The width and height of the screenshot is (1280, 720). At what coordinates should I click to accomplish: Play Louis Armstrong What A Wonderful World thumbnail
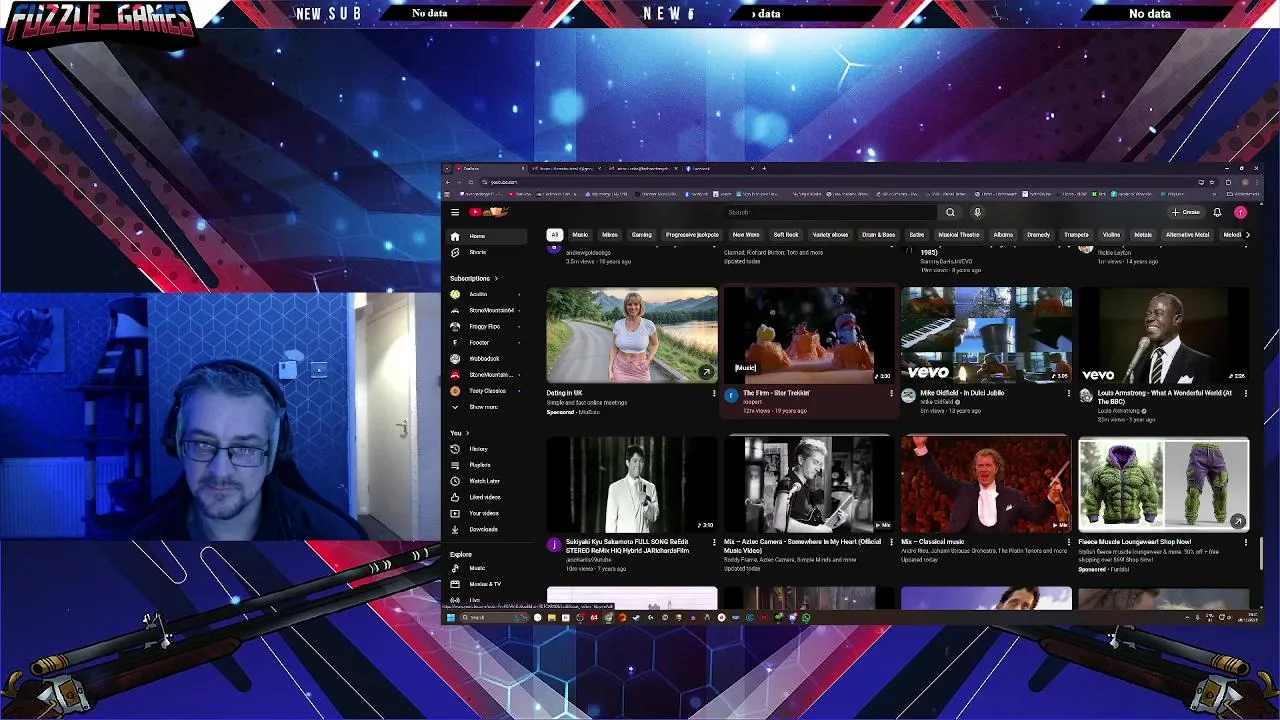(1164, 335)
